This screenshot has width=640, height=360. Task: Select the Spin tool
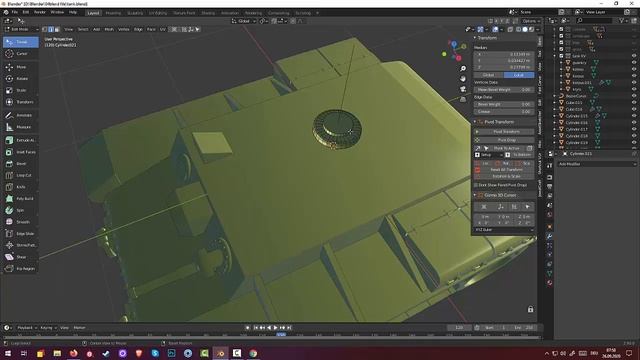pyautogui.click(x=20, y=210)
